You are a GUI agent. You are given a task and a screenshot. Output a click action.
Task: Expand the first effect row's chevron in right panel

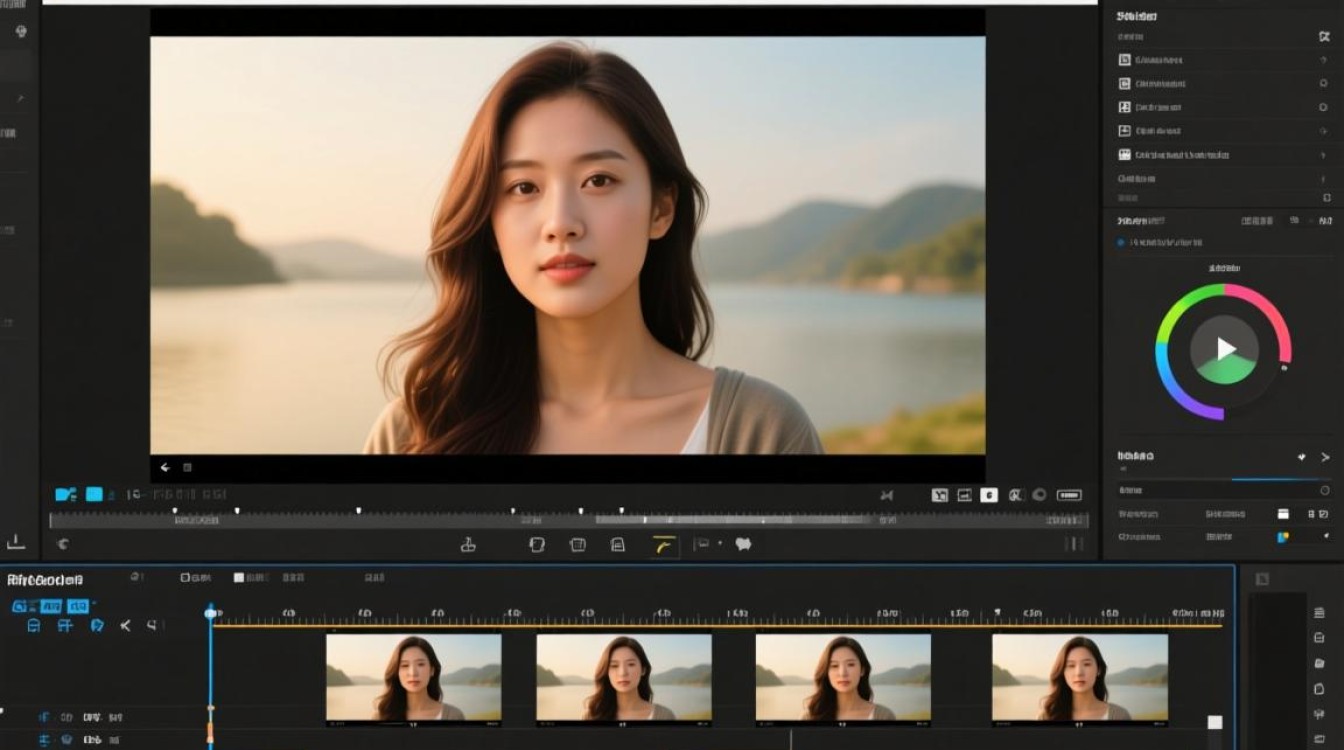pos(1324,59)
